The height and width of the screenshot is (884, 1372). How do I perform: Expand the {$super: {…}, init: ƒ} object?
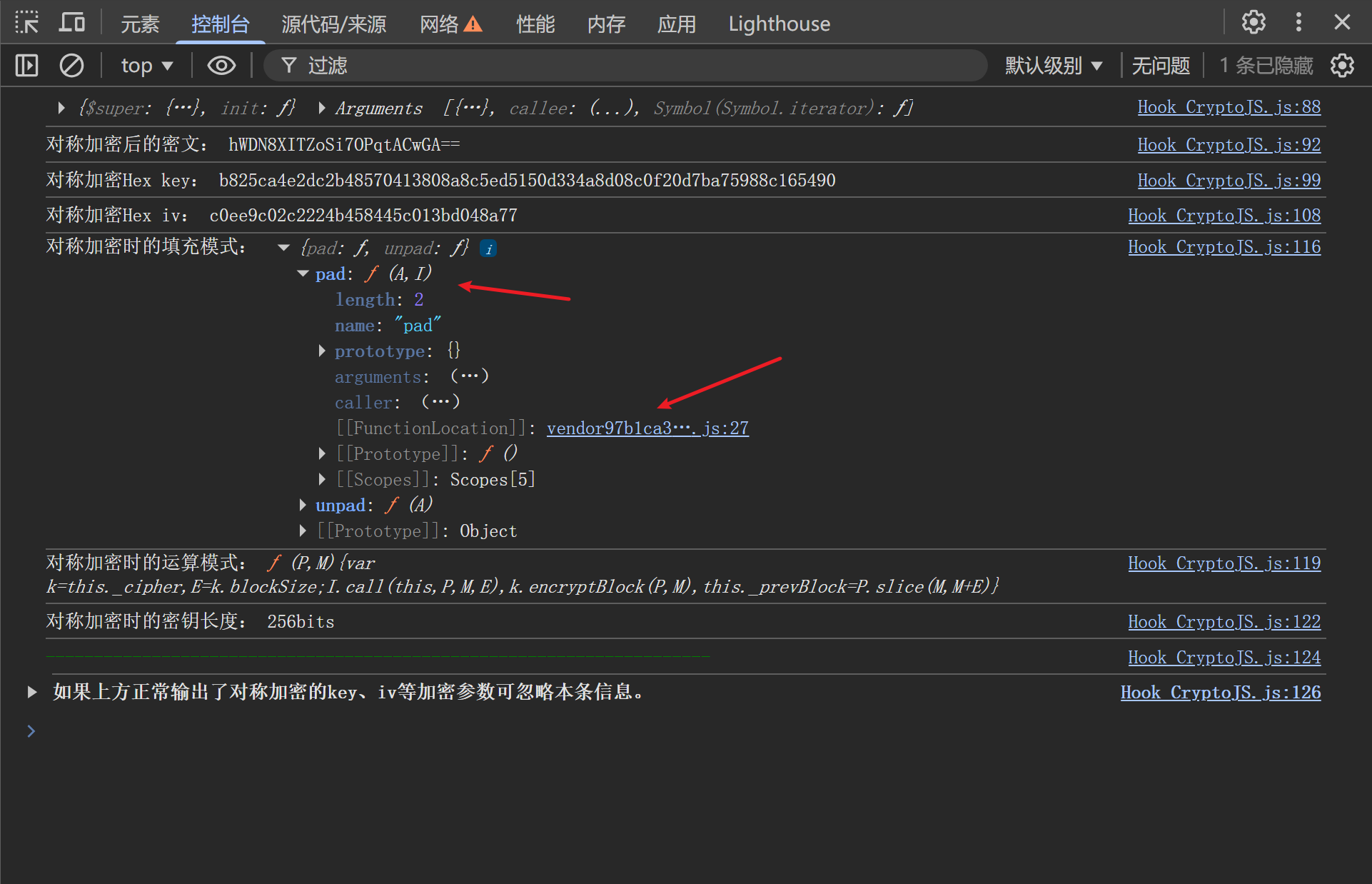point(61,108)
